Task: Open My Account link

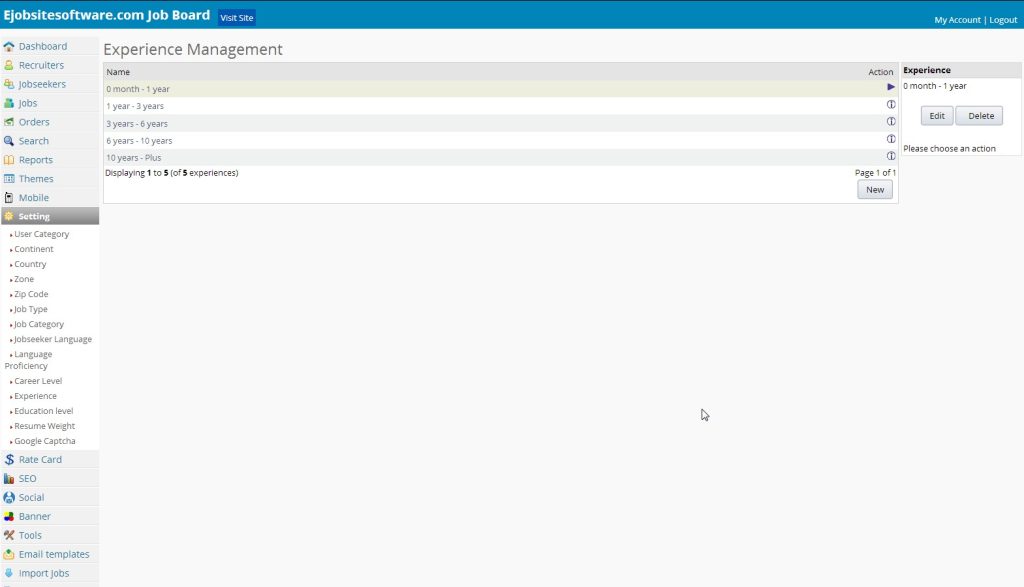Action: 957,20
